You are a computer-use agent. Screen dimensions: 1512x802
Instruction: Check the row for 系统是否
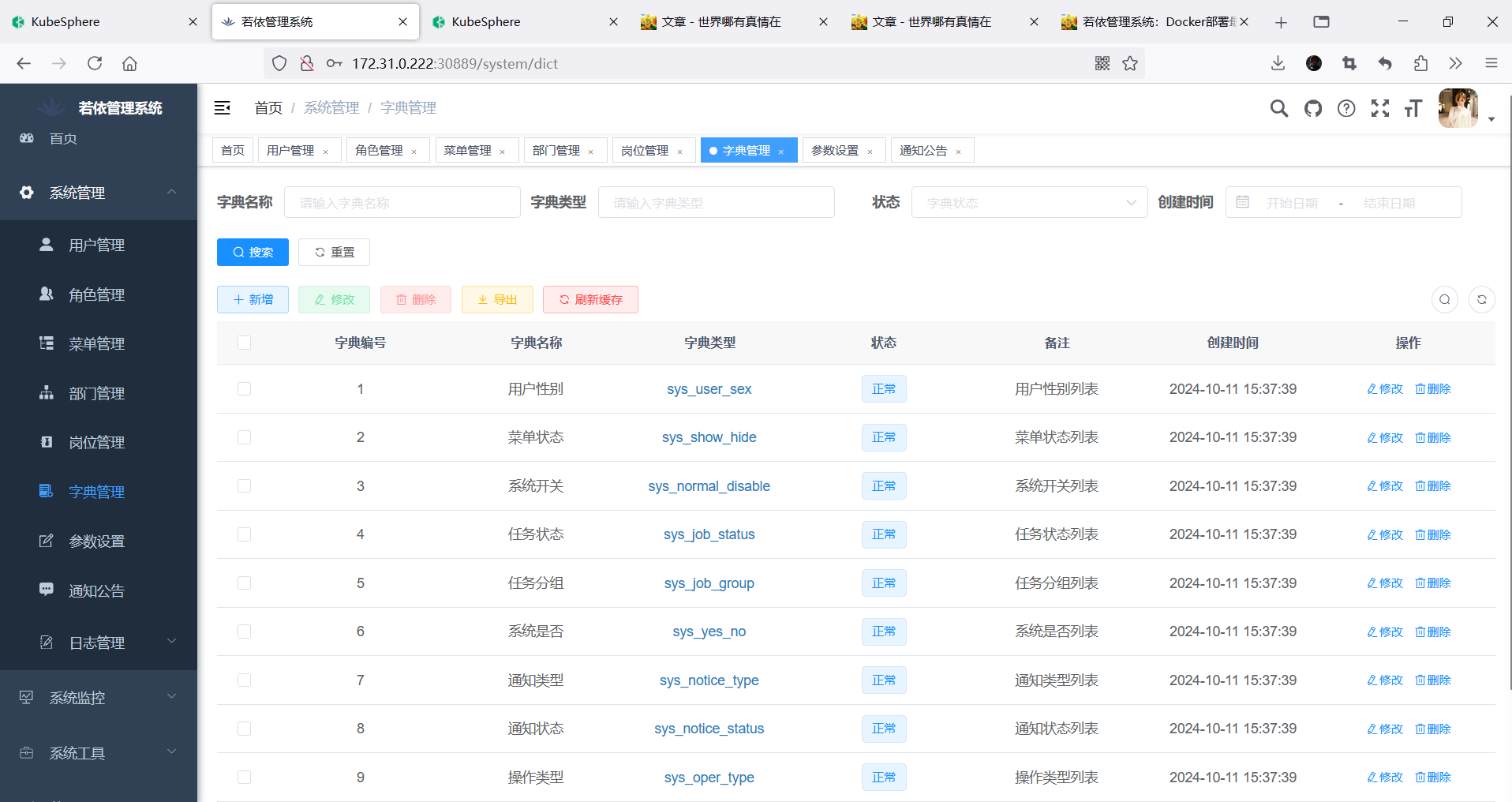tap(244, 631)
